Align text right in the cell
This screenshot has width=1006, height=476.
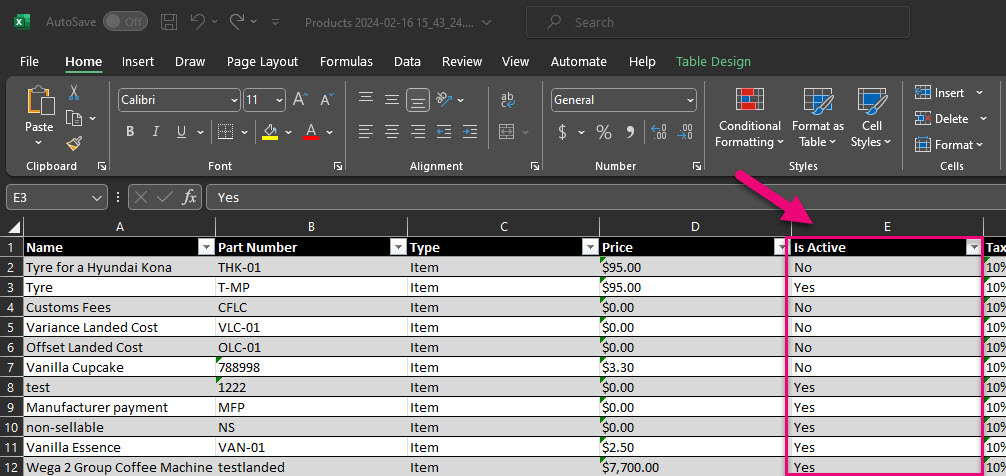[418, 132]
